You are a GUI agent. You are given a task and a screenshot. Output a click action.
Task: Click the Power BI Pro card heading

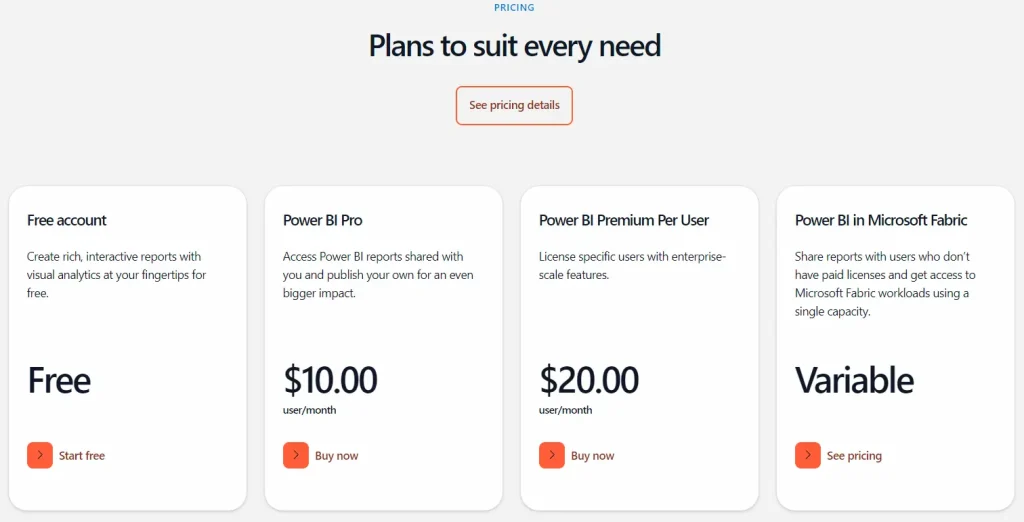point(323,220)
